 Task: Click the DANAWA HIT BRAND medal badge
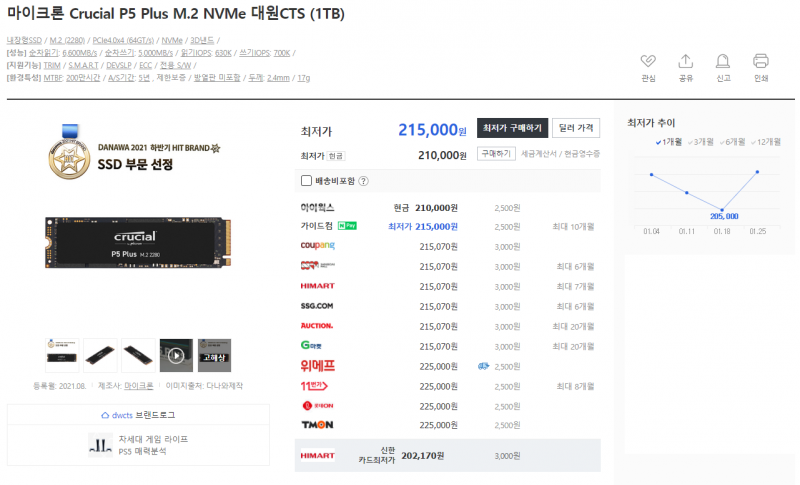coord(69,152)
